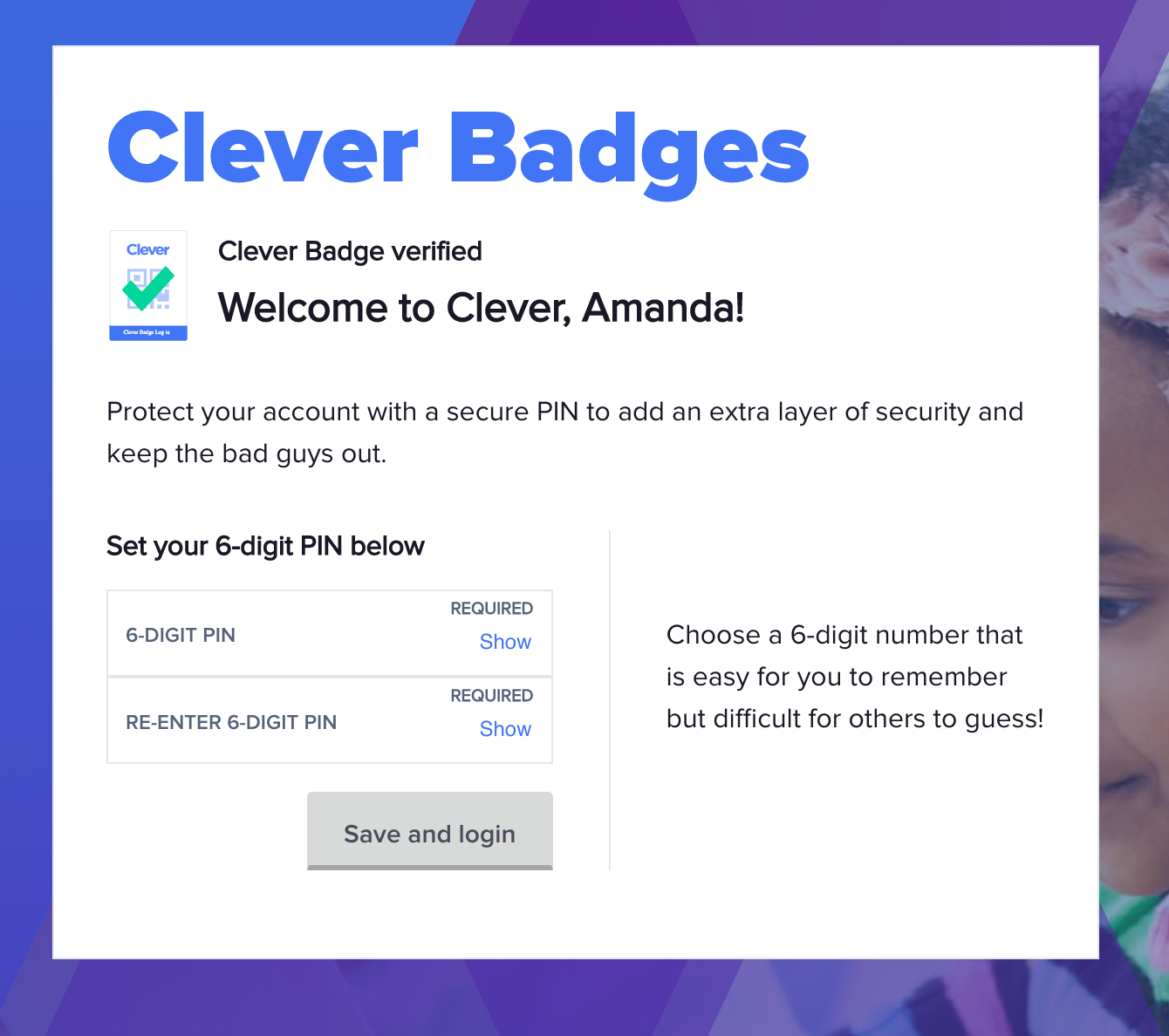Click the Choose a 6-digit number tip text

click(855, 677)
